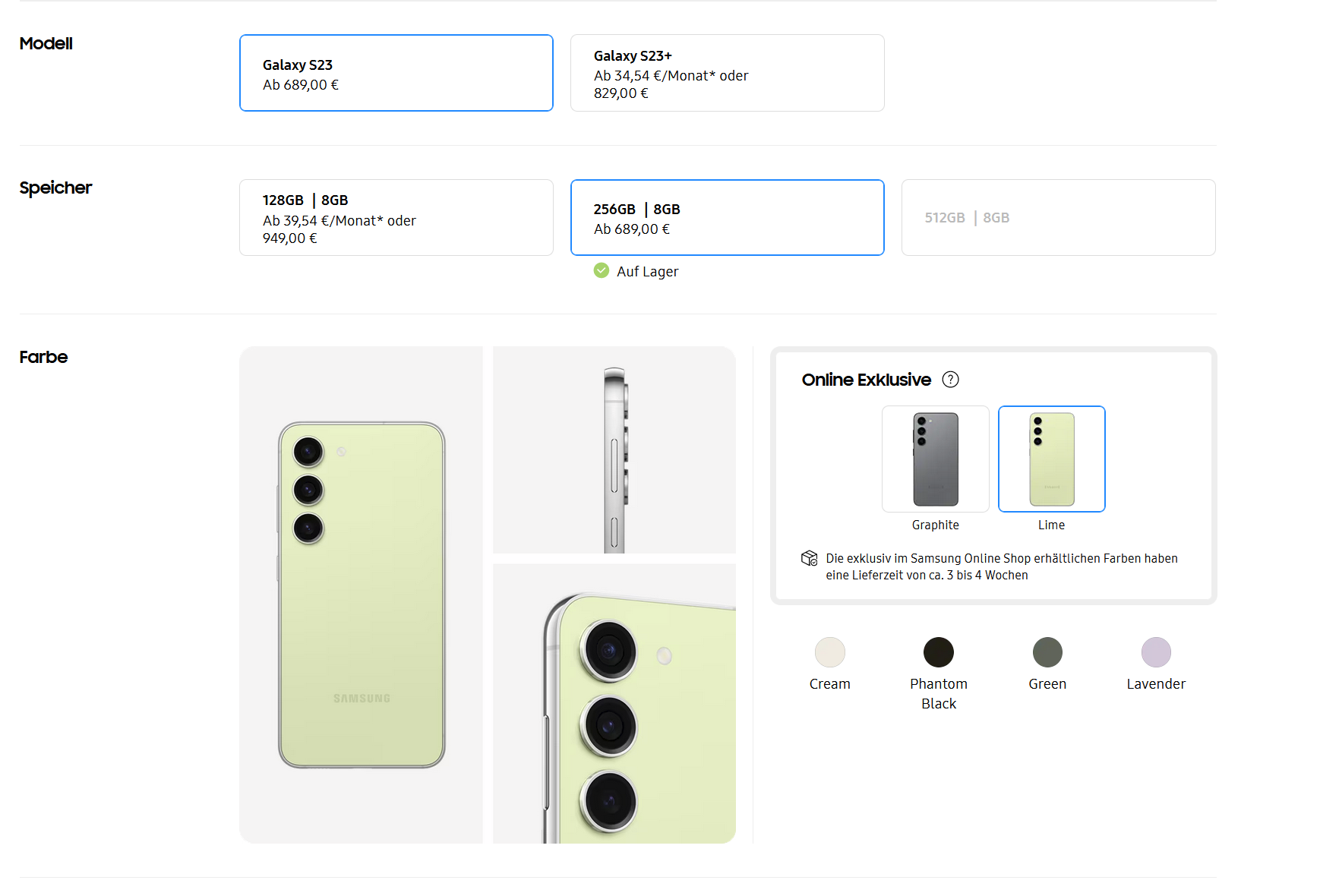Click the 'Speicher' section heading
Image resolution: width=1320 pixels, height=896 pixels.
55,188
